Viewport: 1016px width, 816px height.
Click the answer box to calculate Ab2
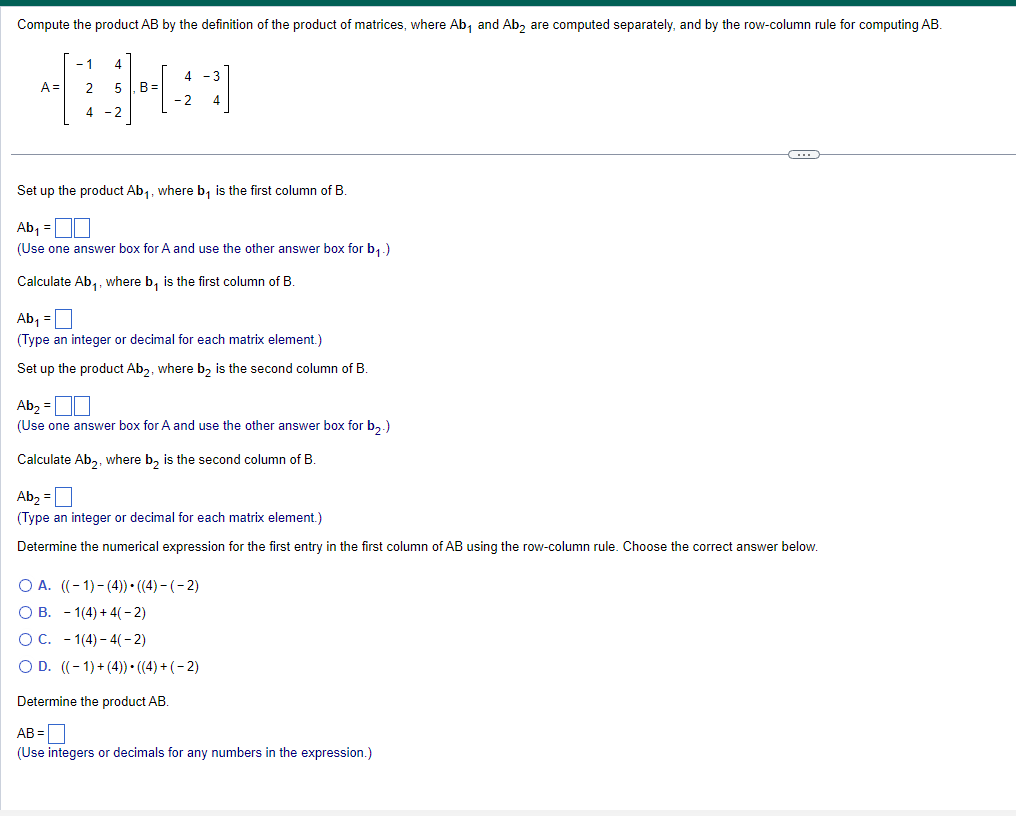[x=63, y=495]
